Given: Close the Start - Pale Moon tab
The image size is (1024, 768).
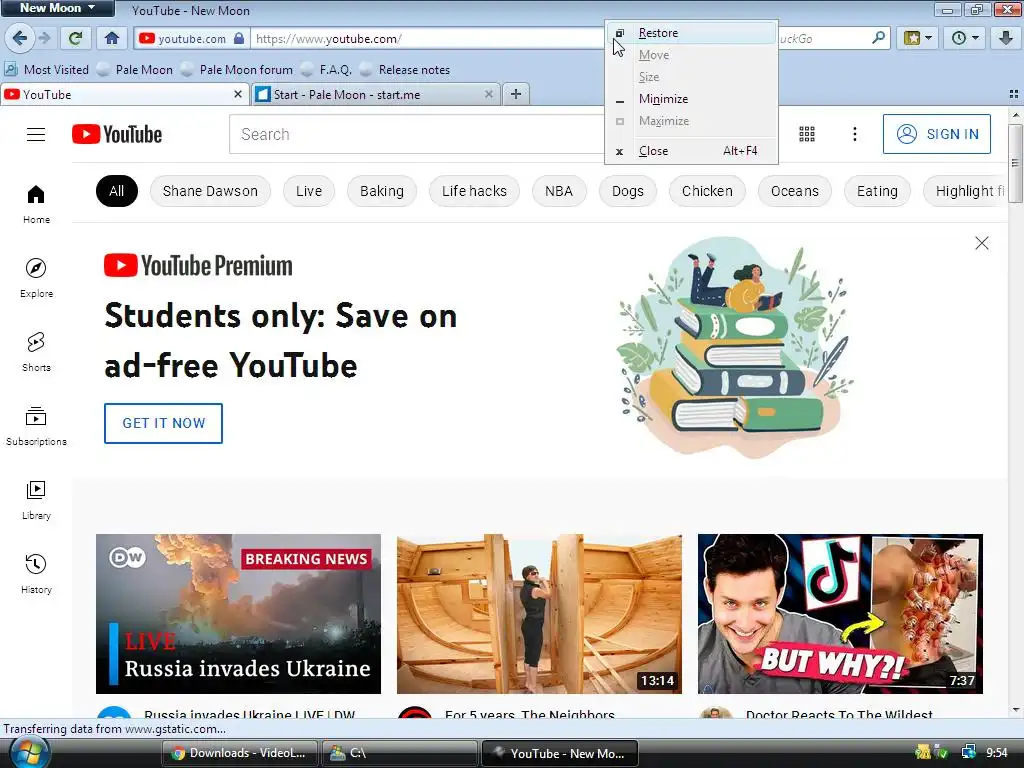Looking at the screenshot, I should [488, 95].
